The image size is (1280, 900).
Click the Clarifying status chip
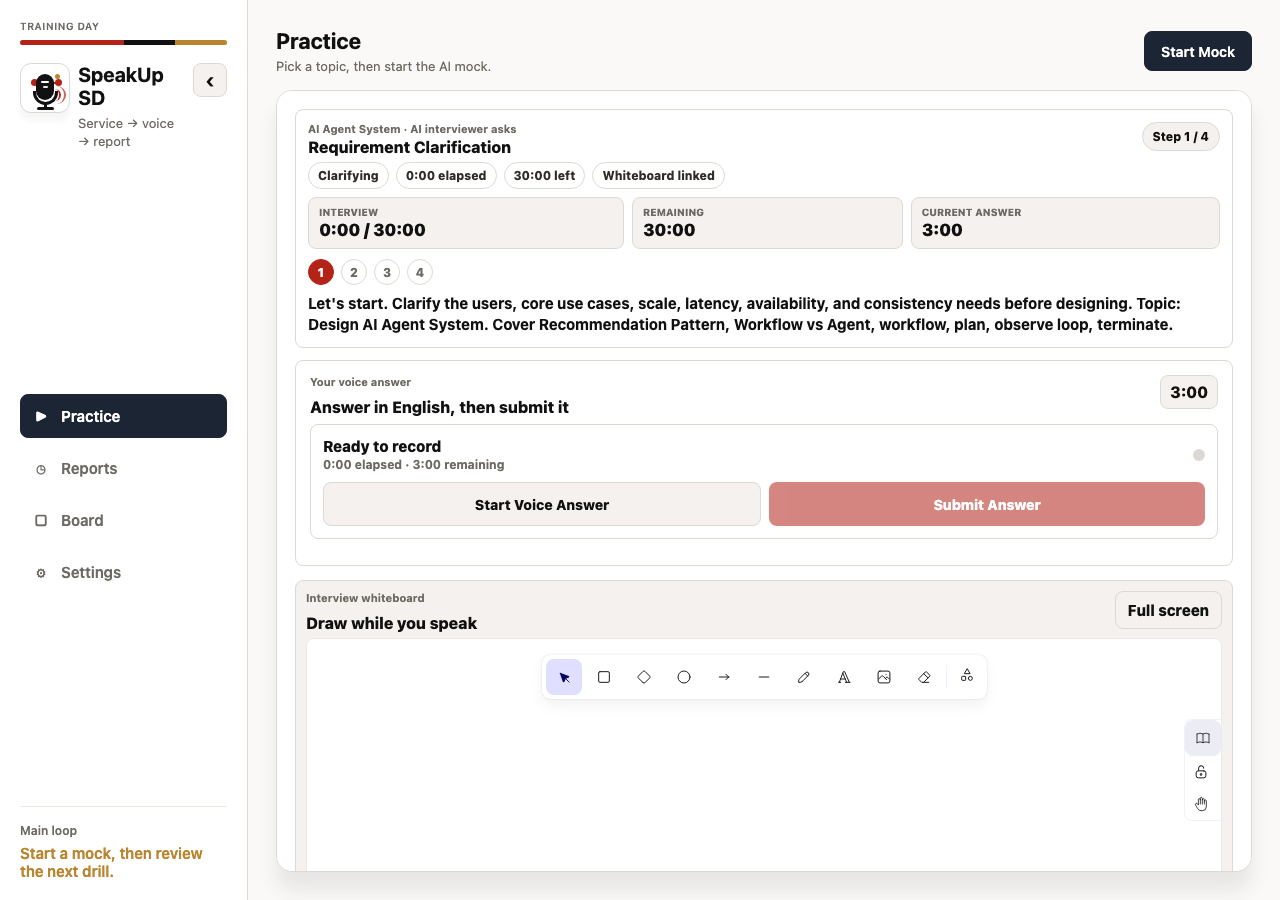click(348, 175)
